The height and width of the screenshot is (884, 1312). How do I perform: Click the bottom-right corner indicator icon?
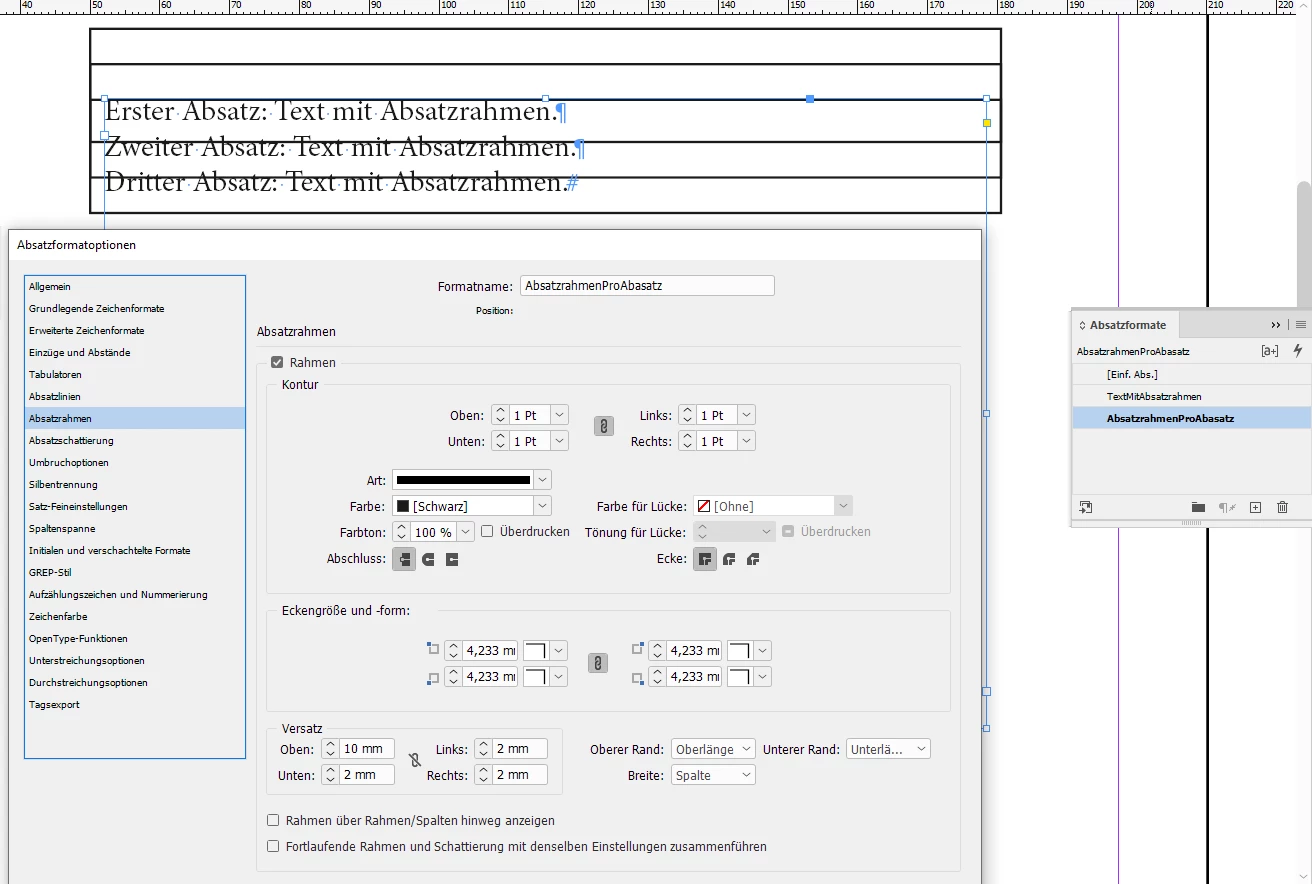tap(638, 678)
